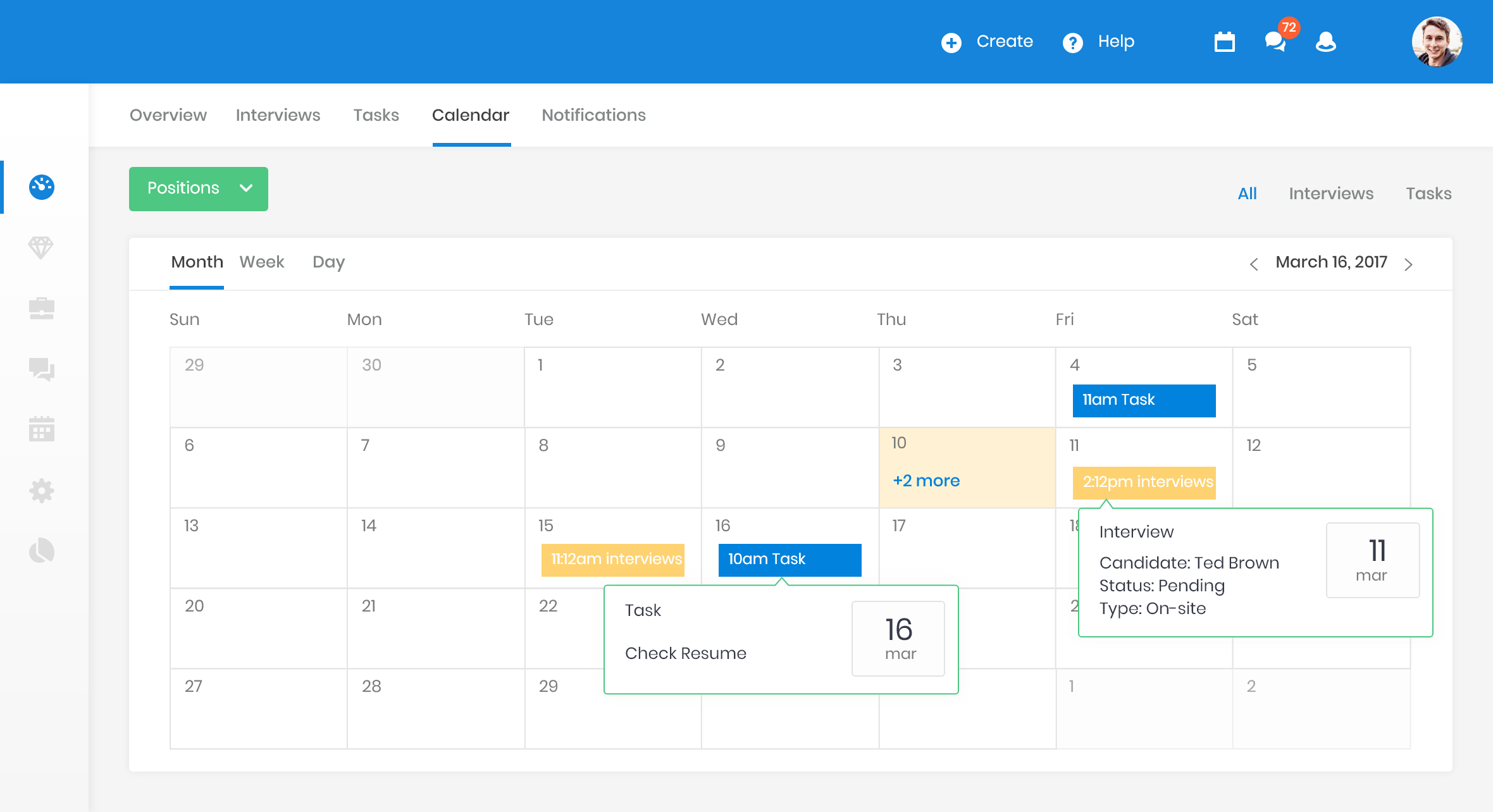Expand the Positions dropdown

click(x=199, y=189)
